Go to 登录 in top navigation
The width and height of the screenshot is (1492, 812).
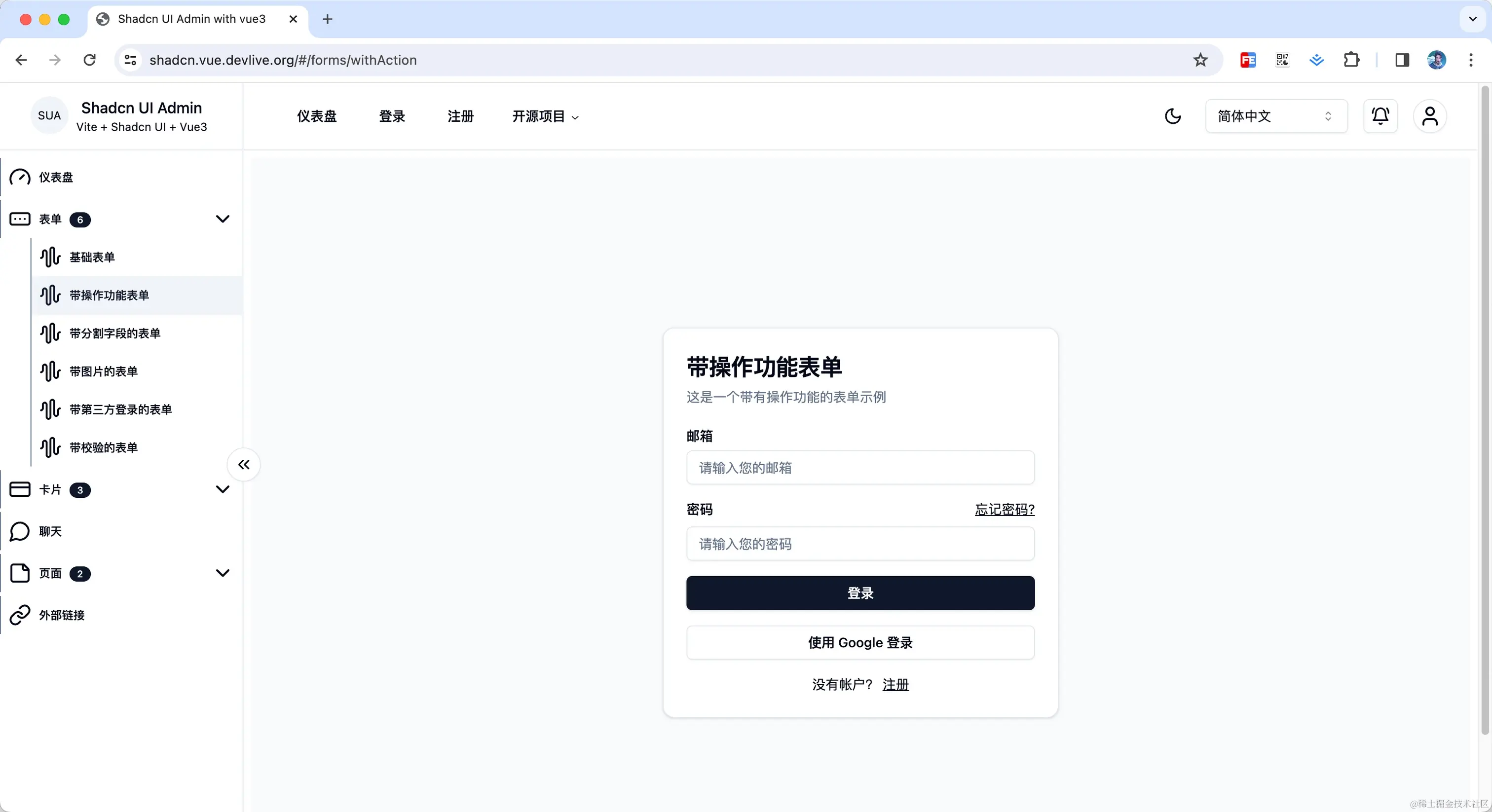tap(392, 116)
